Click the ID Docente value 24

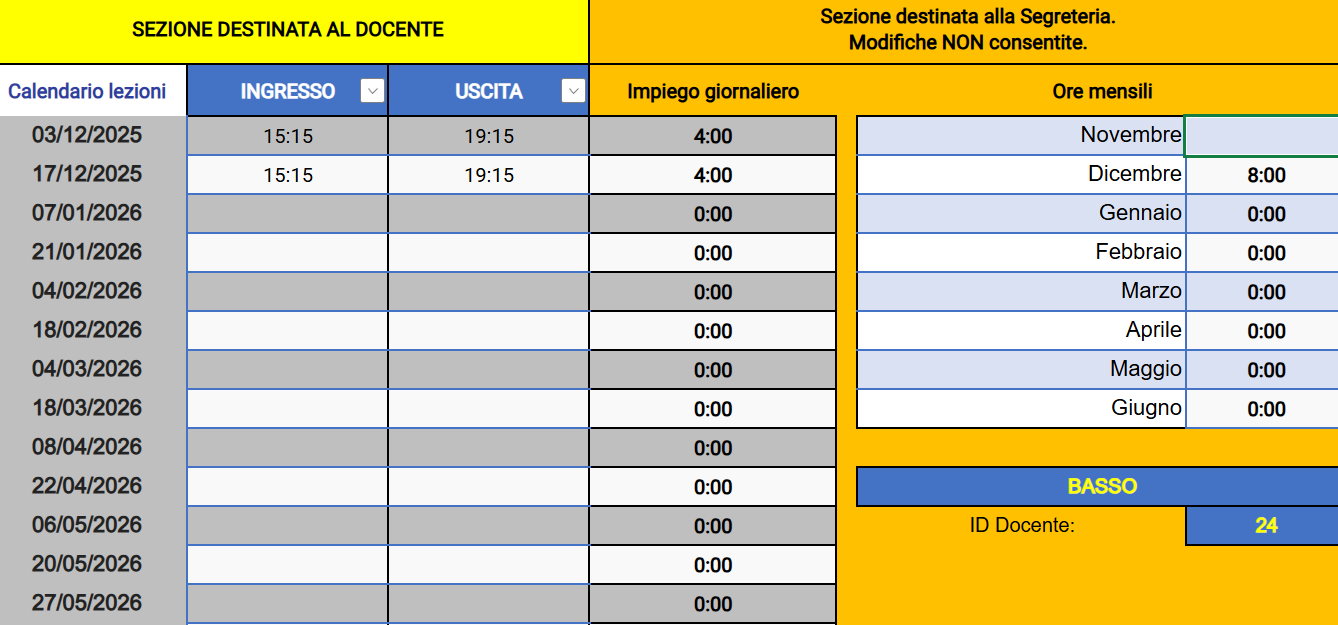tap(1266, 525)
